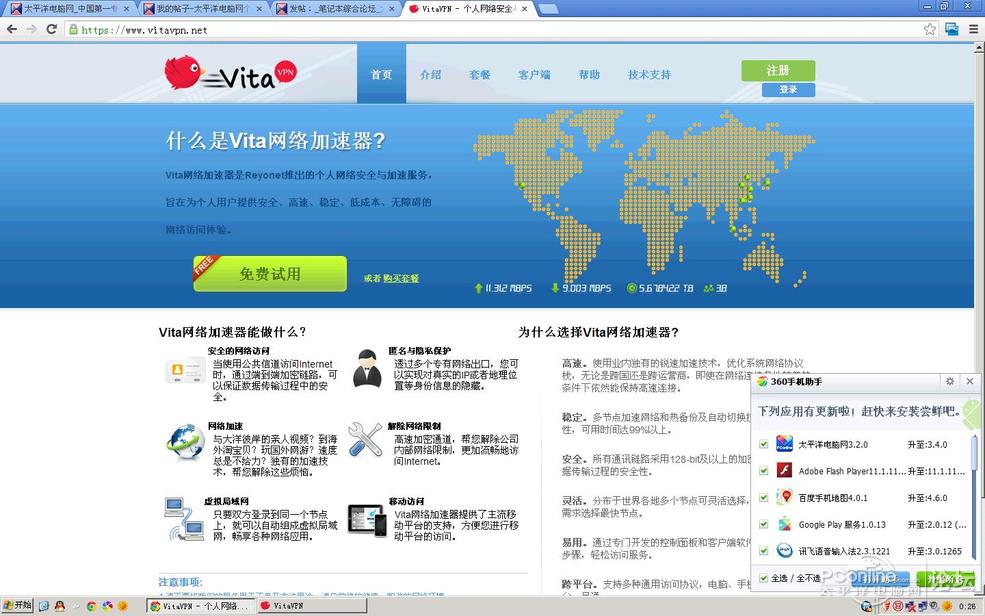Launch Chrome from the quick launch bar
The height and width of the screenshot is (616, 985).
92,606
